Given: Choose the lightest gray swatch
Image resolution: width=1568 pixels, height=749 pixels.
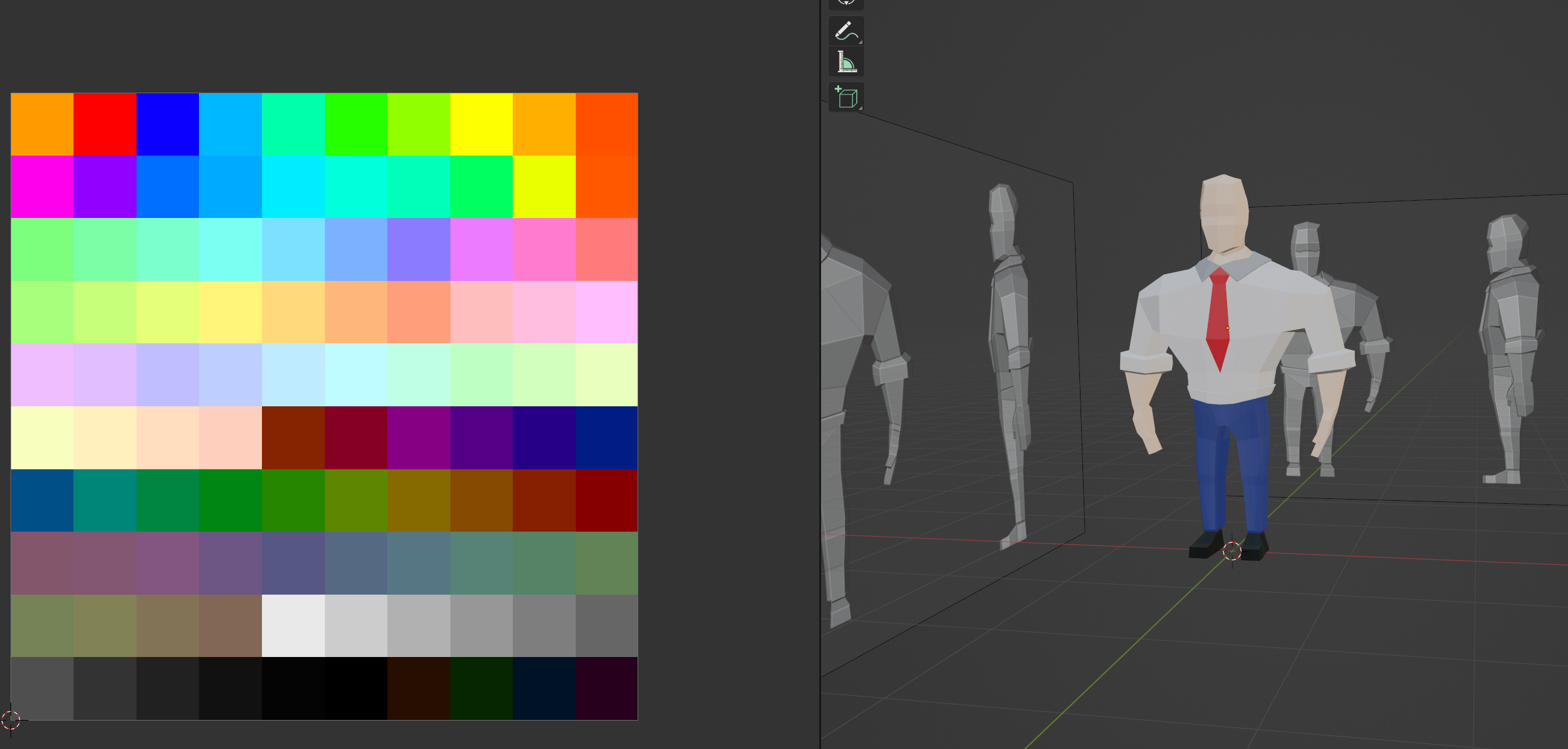Looking at the screenshot, I should pyautogui.click(x=293, y=625).
